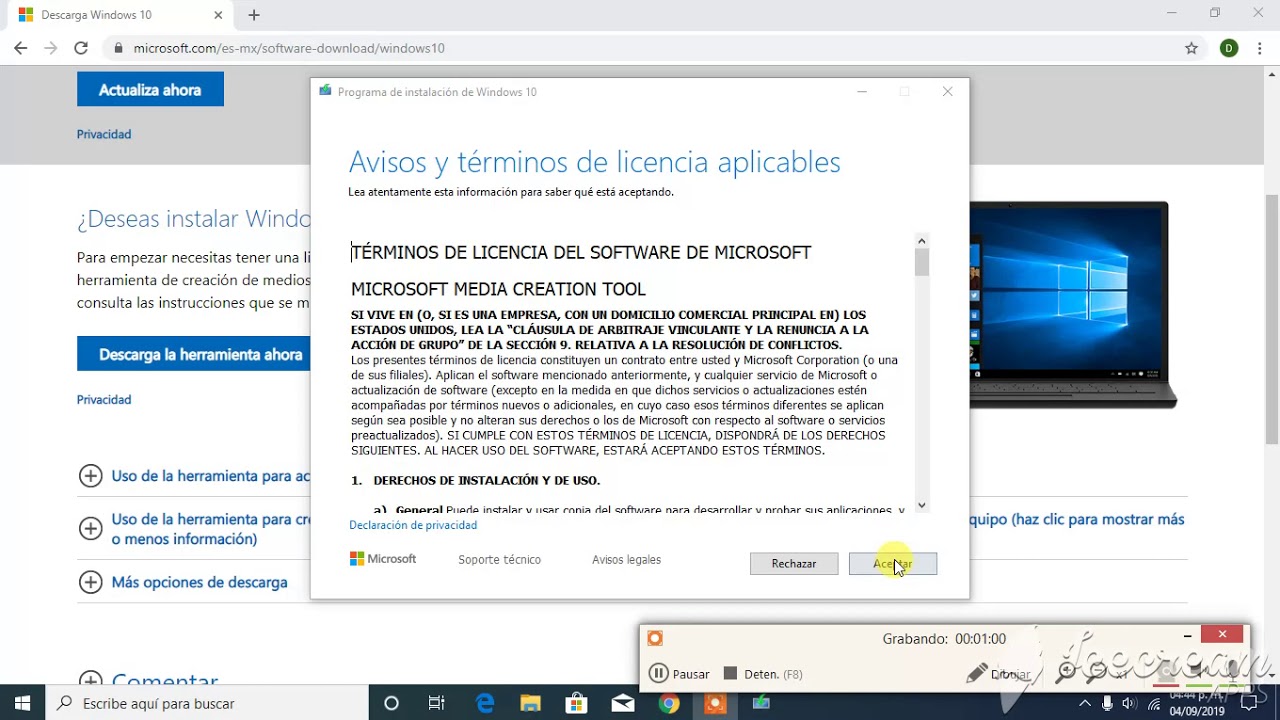
Task: Click the Rechazar button in the installer
Action: (794, 564)
